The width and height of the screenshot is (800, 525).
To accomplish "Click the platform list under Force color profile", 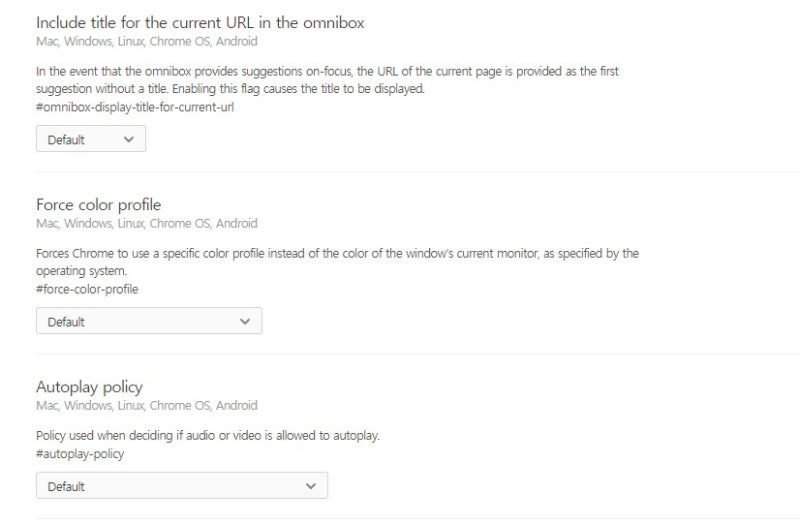I will [x=146, y=223].
